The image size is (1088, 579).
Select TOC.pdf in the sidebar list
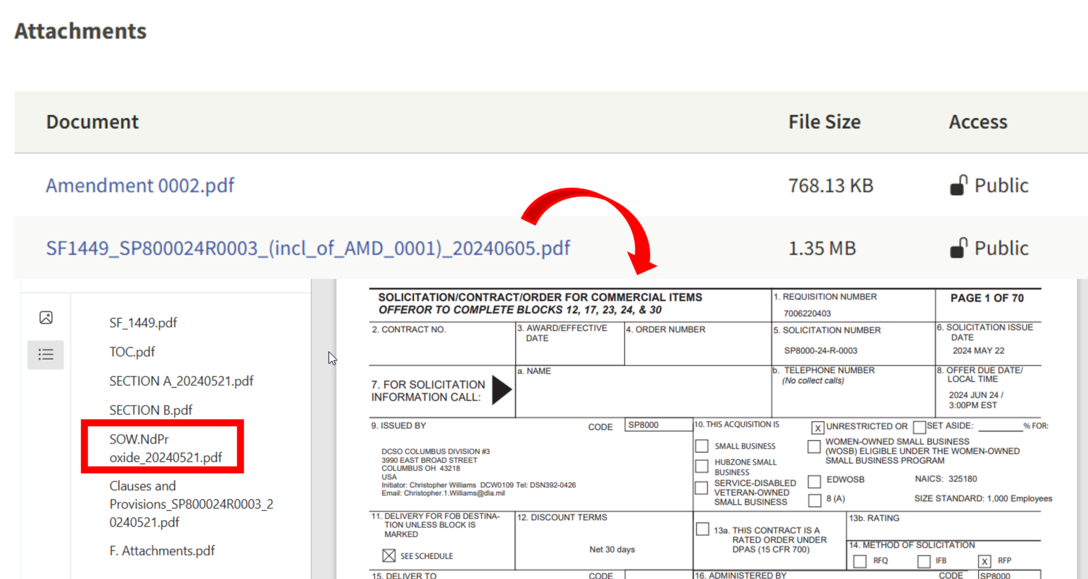click(128, 352)
